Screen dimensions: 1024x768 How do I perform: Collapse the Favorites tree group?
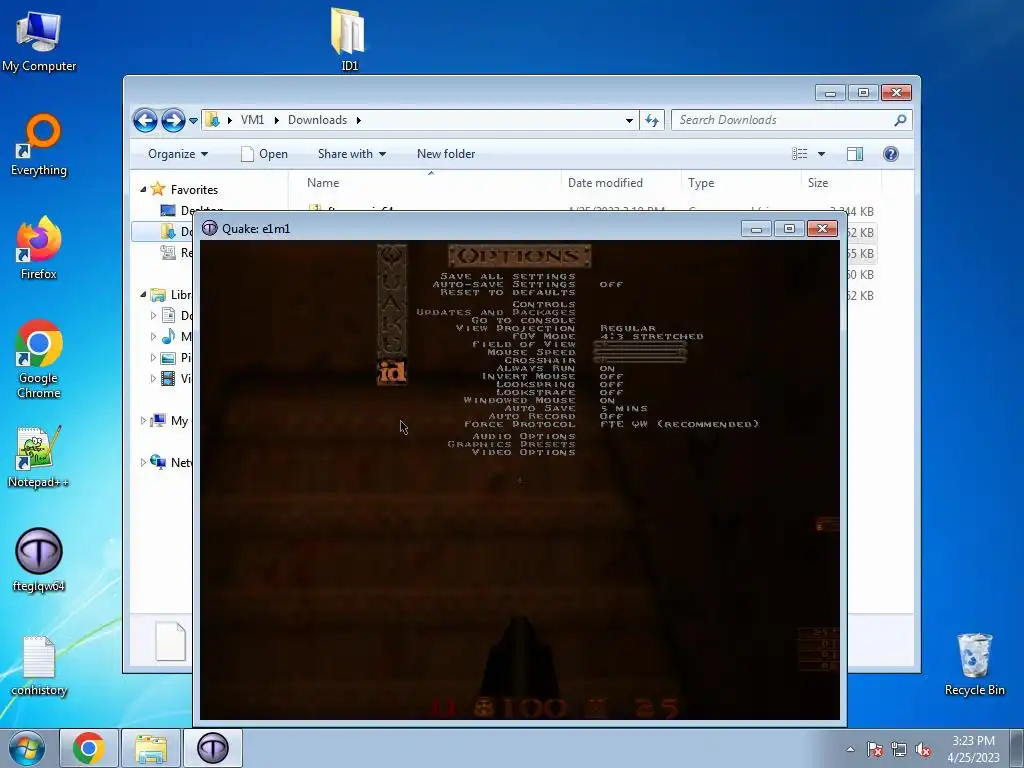coord(143,189)
